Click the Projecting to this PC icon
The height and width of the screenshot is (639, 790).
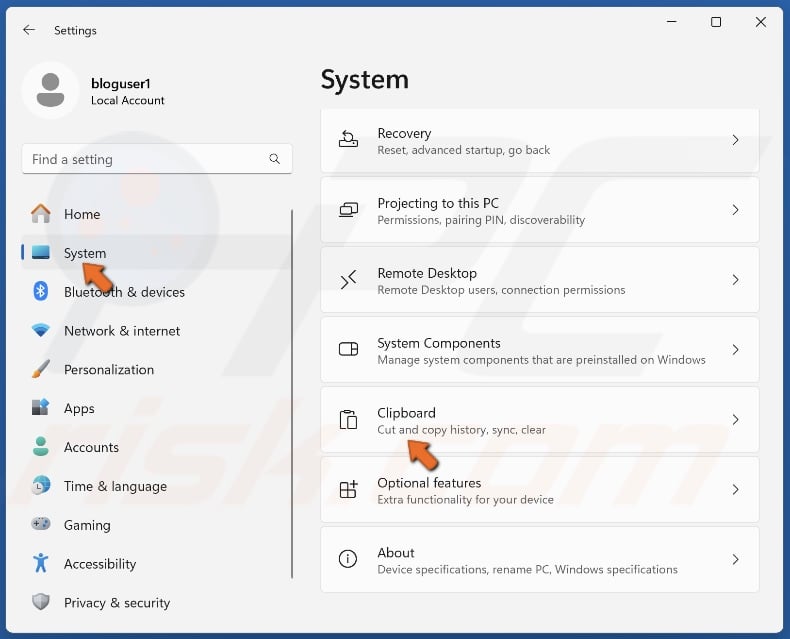click(348, 210)
